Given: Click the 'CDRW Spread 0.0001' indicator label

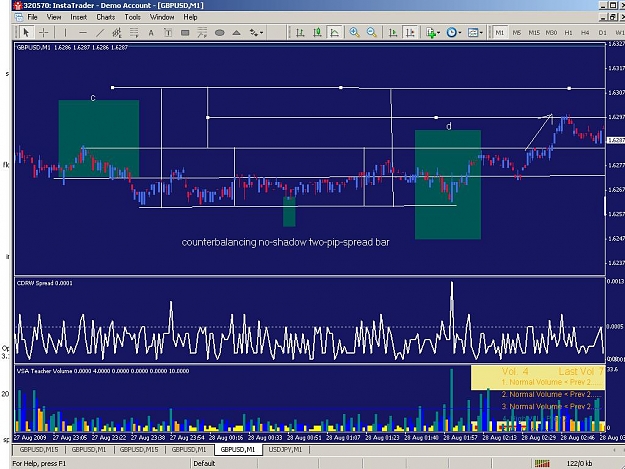Looking at the screenshot, I should click(45, 283).
